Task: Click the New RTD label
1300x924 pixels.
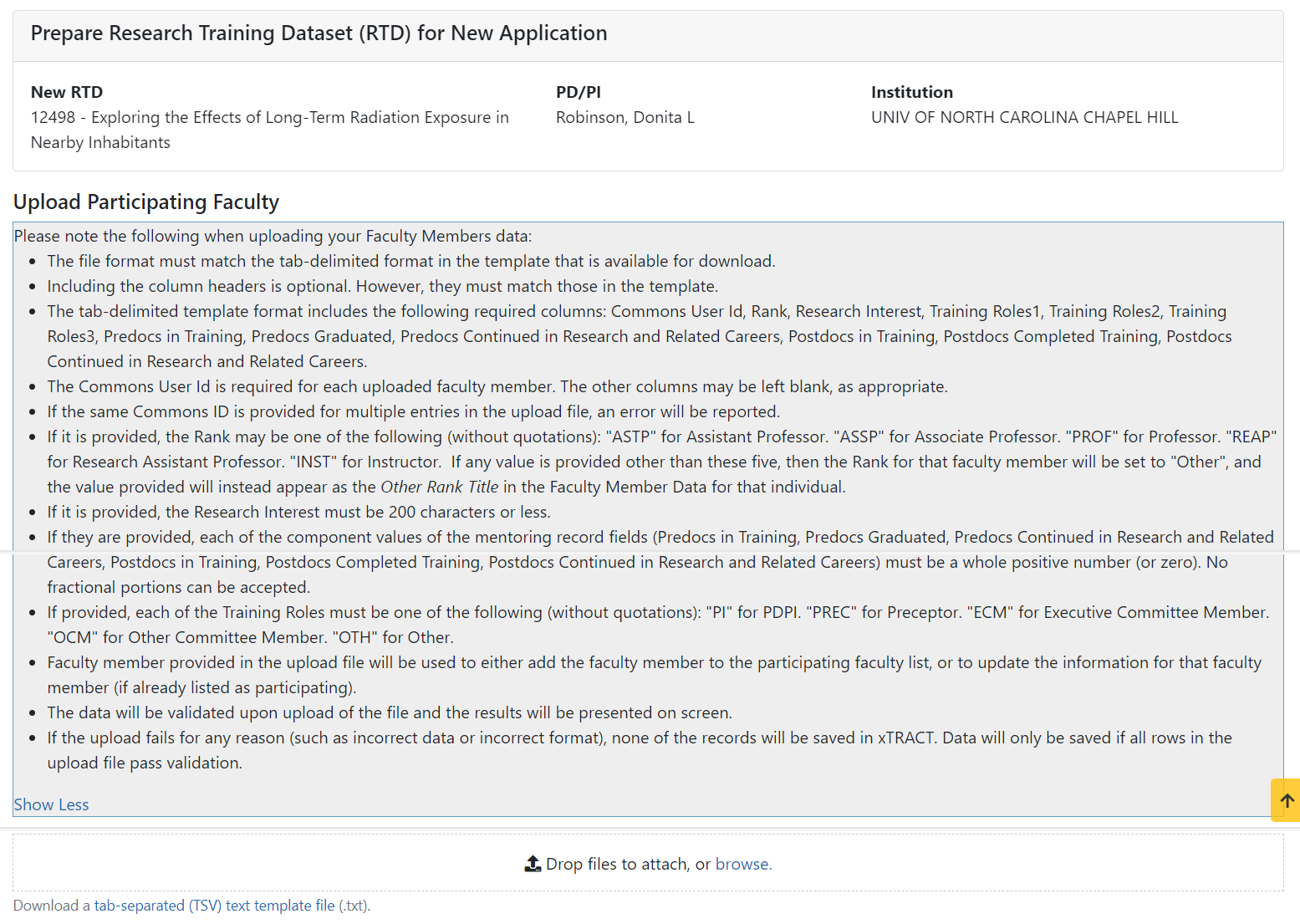Action: click(x=67, y=93)
